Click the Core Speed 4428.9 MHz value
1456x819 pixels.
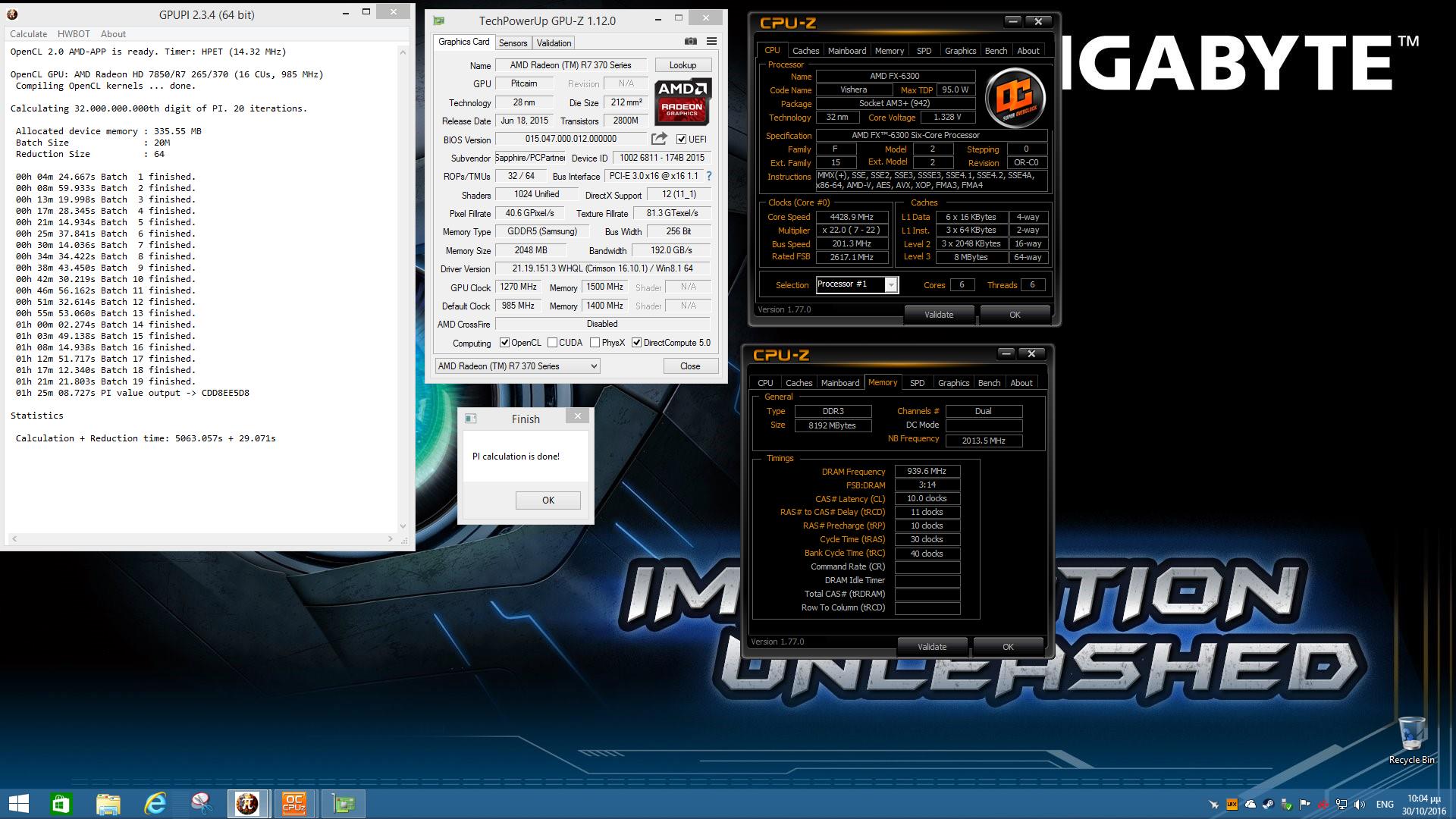click(x=851, y=217)
